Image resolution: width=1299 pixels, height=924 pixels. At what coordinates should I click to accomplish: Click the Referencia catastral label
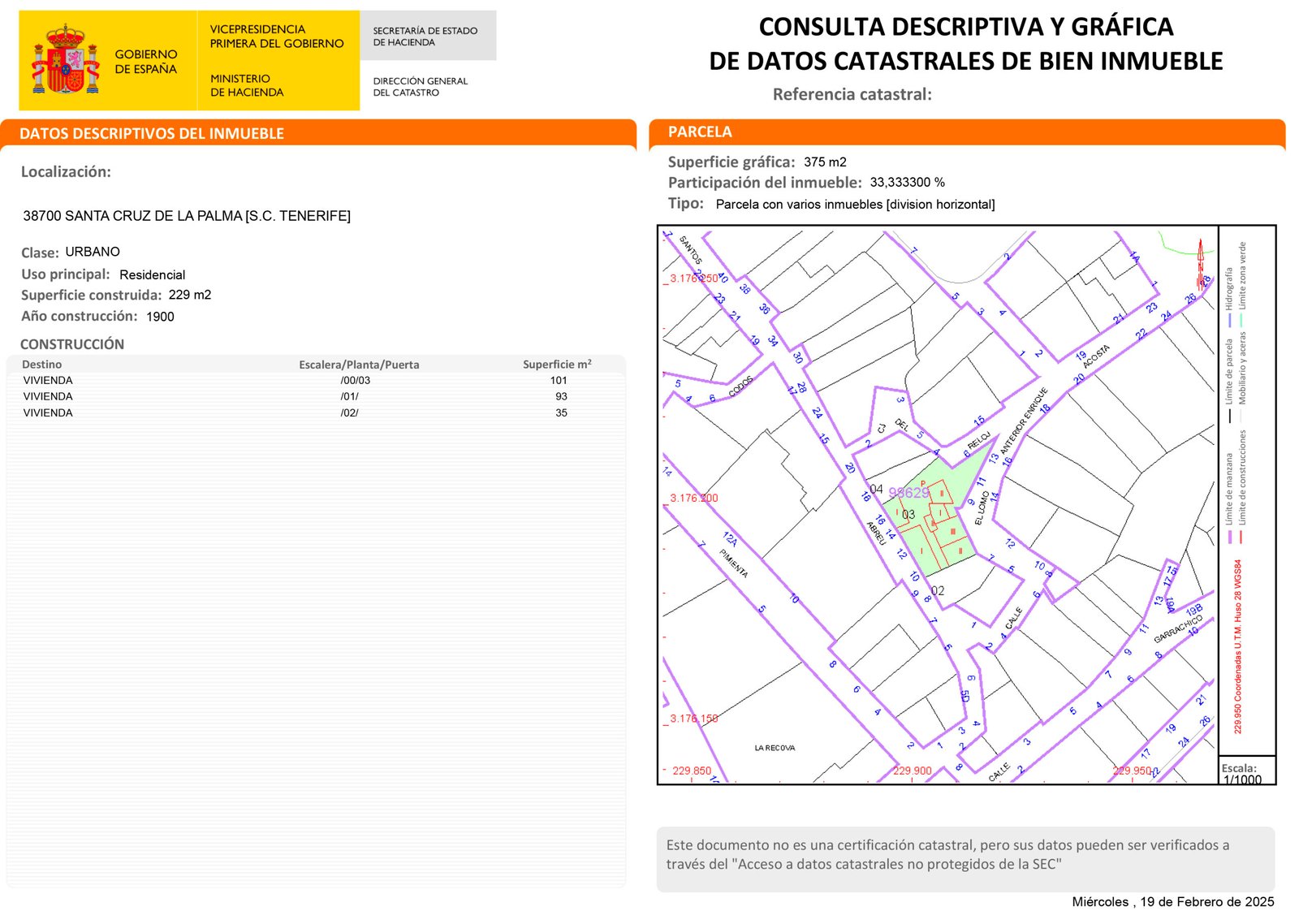pos(852,94)
